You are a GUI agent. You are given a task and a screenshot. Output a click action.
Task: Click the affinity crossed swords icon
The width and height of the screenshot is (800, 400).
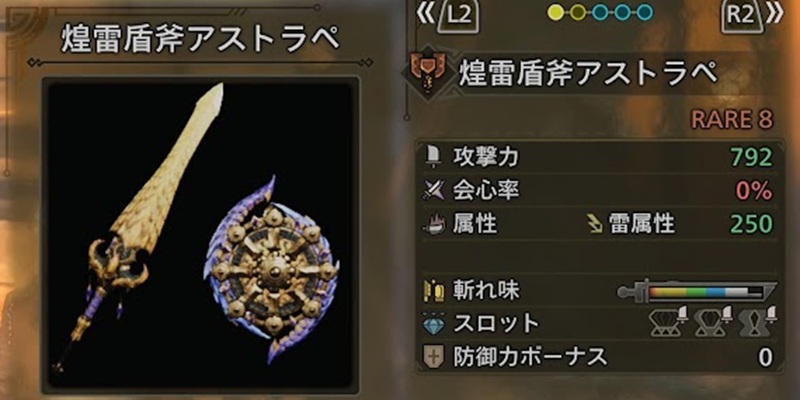click(433, 191)
